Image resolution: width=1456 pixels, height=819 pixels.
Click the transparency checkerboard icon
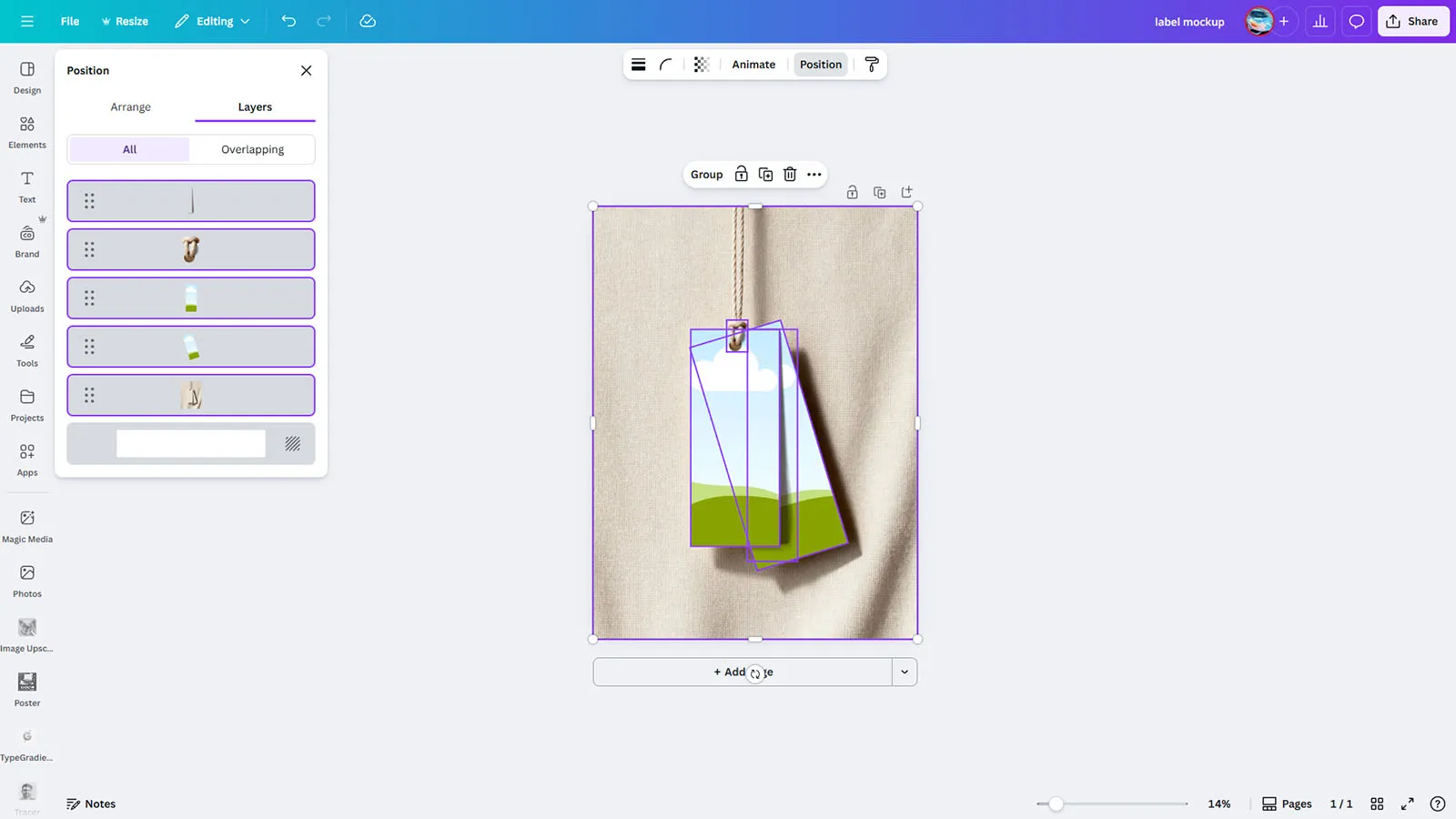tap(701, 65)
